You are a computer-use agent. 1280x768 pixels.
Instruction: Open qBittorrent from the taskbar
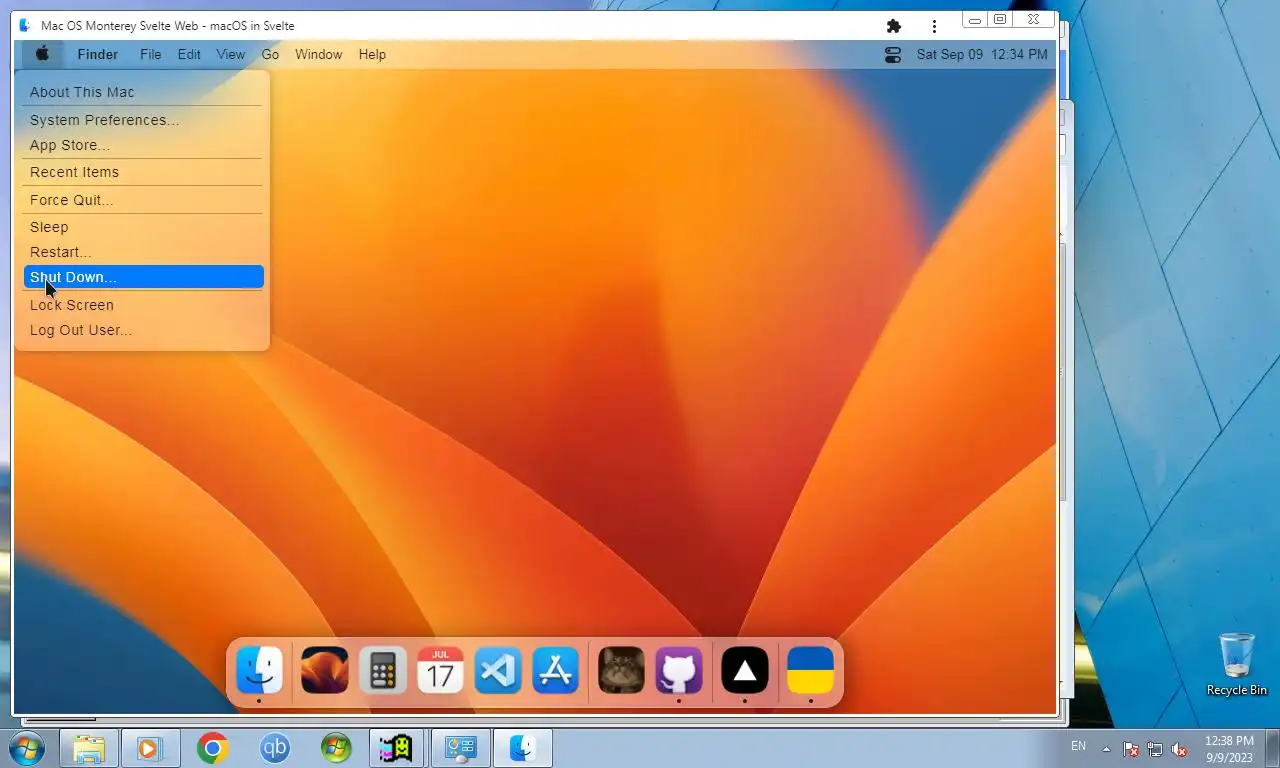(x=274, y=748)
